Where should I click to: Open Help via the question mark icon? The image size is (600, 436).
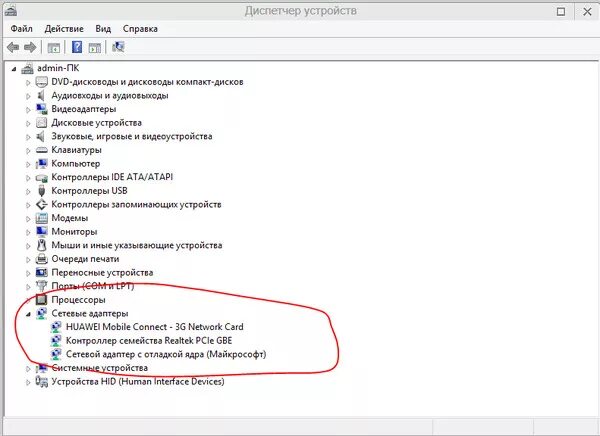77,47
